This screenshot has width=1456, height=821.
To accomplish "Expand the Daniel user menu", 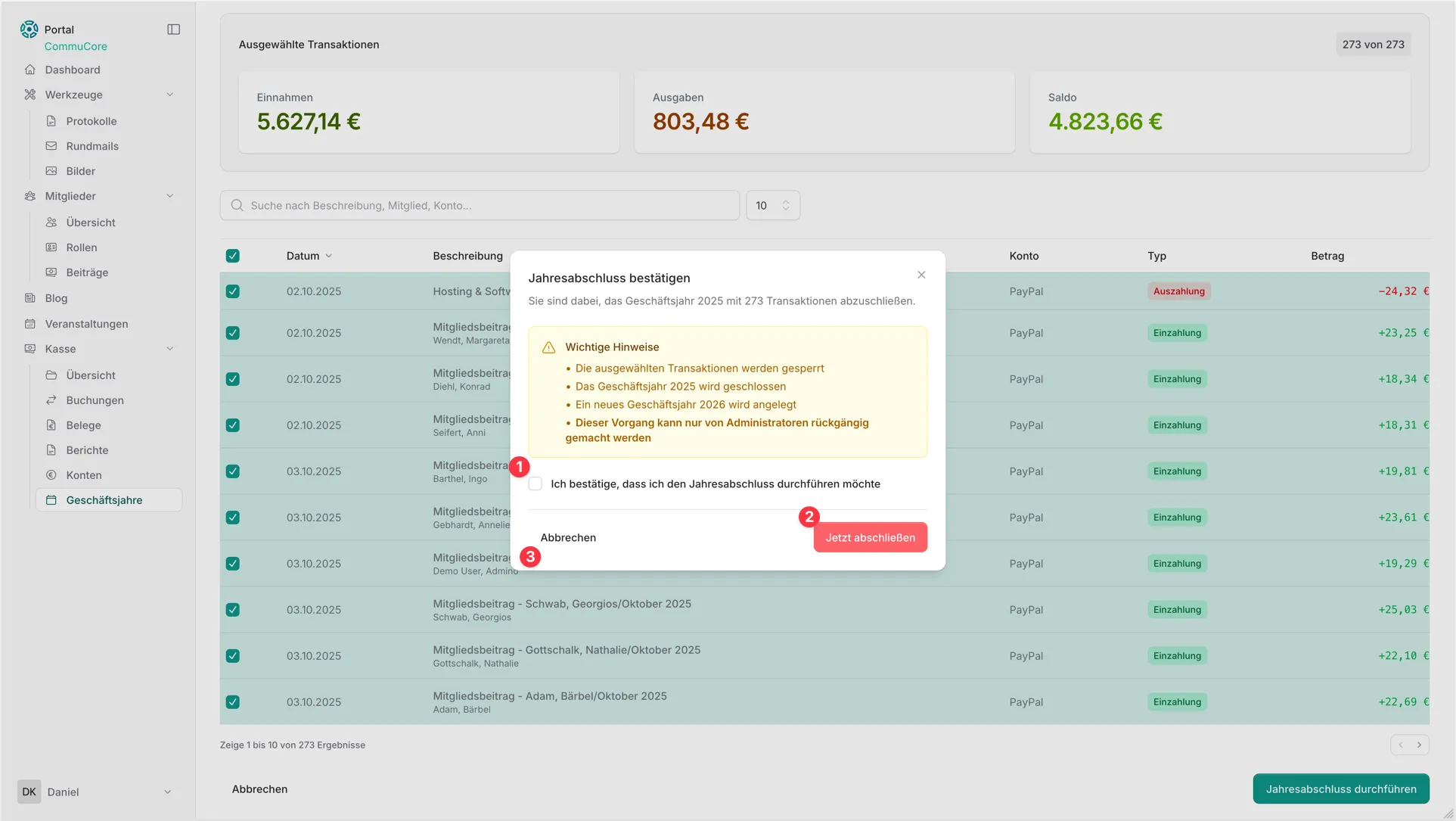I will (167, 792).
